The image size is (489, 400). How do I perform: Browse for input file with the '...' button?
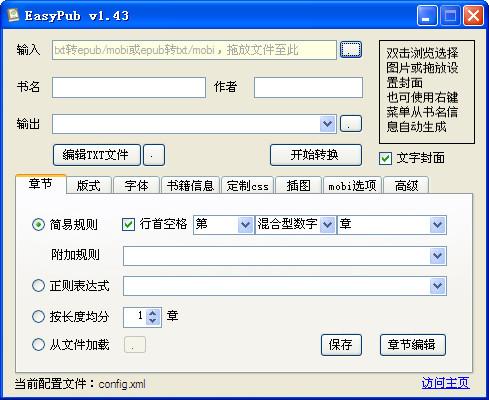[x=351, y=50]
